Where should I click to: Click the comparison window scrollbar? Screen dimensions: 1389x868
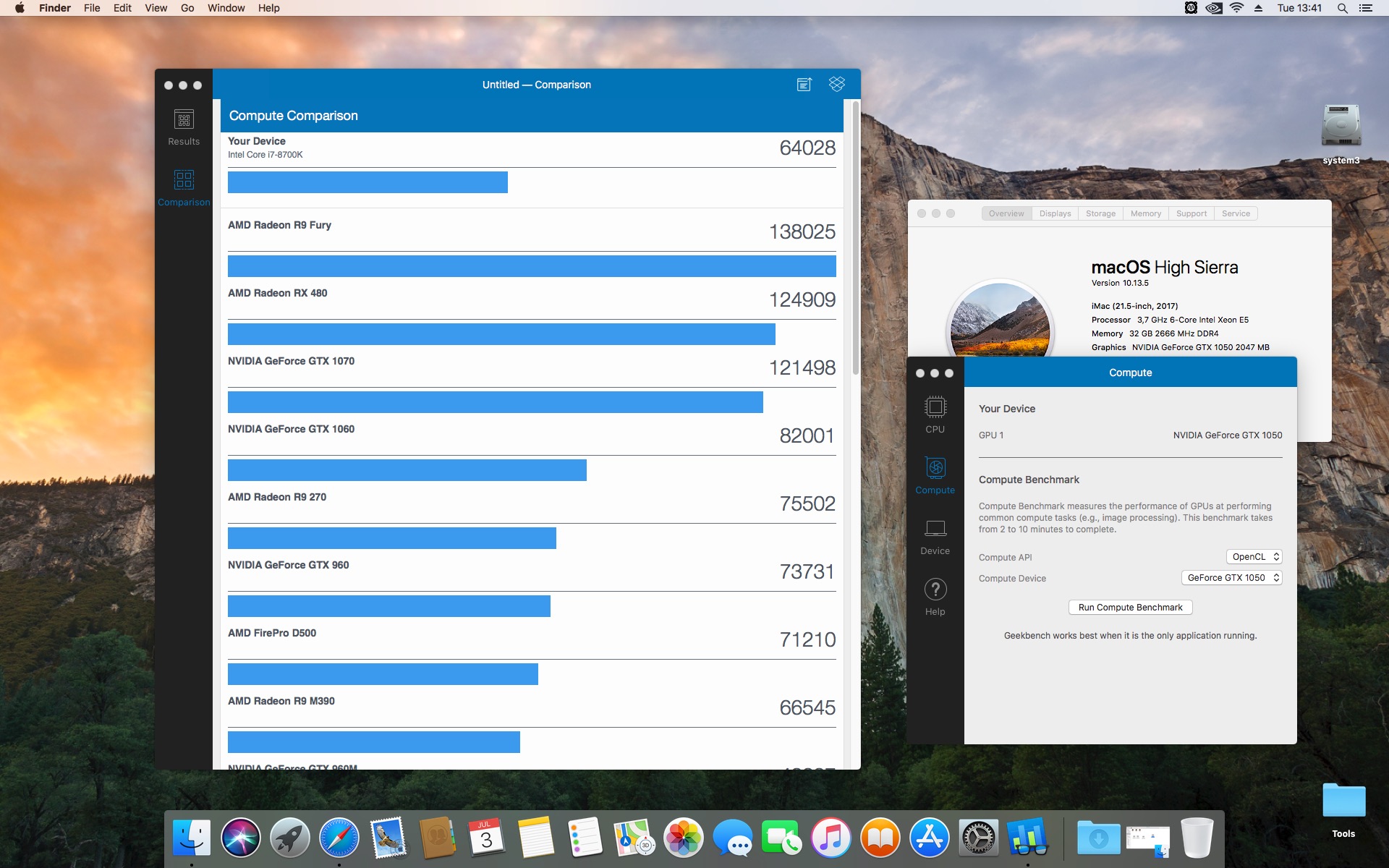pyautogui.click(x=855, y=239)
